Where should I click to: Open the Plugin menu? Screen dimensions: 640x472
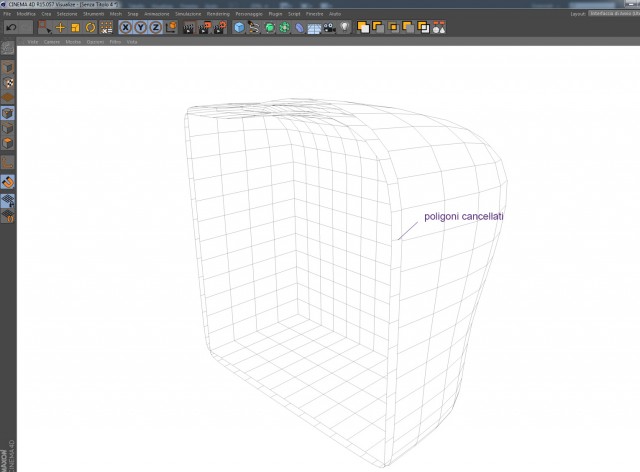coord(275,14)
